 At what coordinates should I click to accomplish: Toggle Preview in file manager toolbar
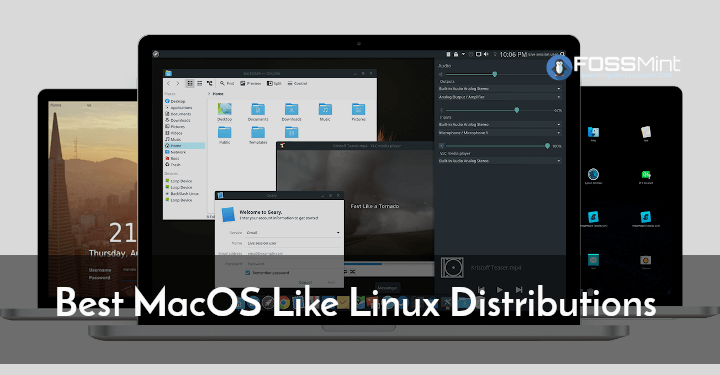point(251,84)
